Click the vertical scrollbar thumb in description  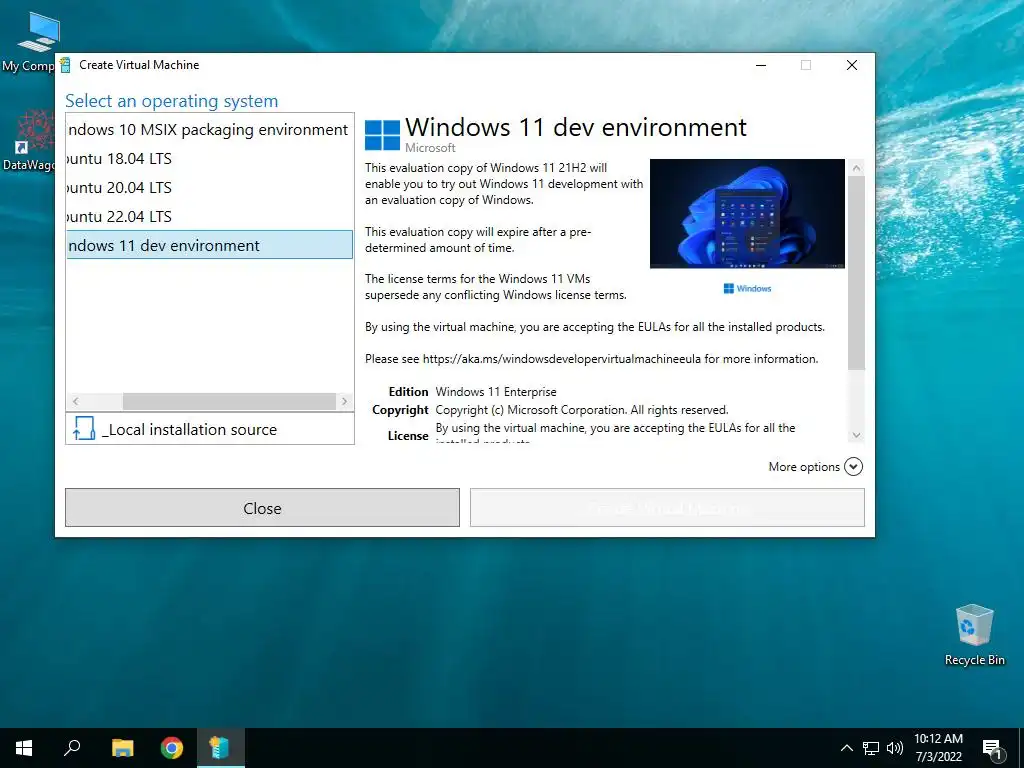click(x=856, y=272)
